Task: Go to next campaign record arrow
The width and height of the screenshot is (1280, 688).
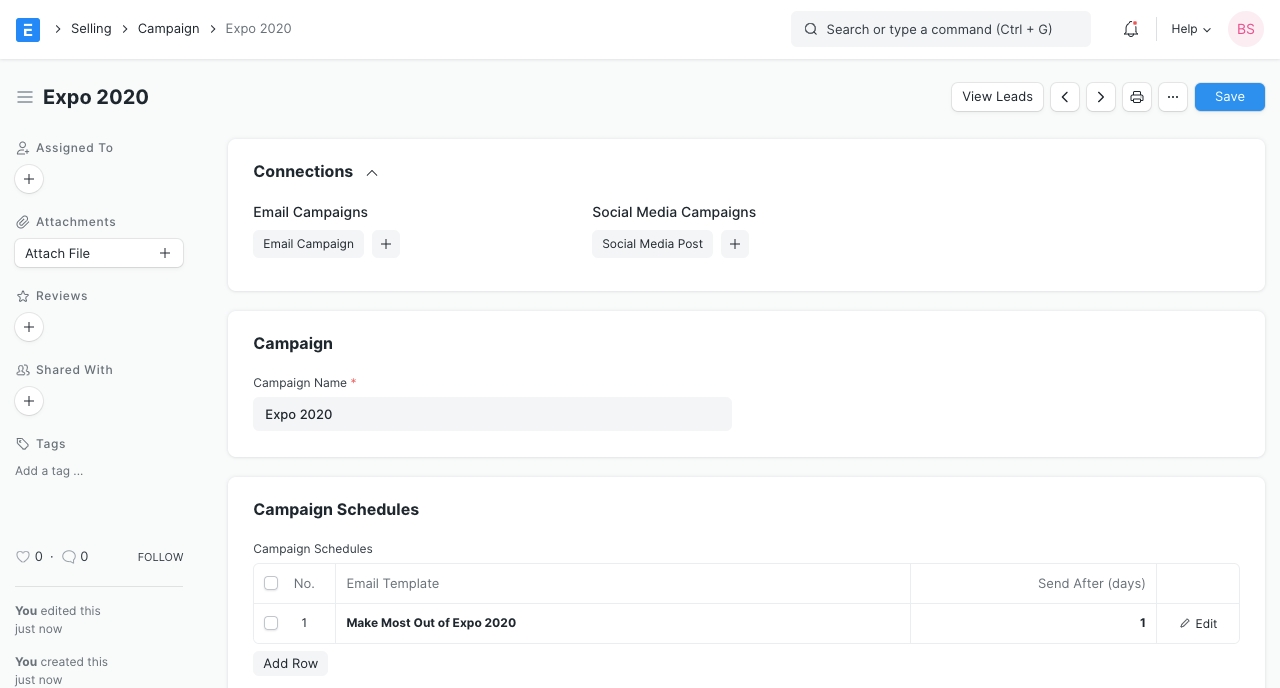Action: 1101,97
